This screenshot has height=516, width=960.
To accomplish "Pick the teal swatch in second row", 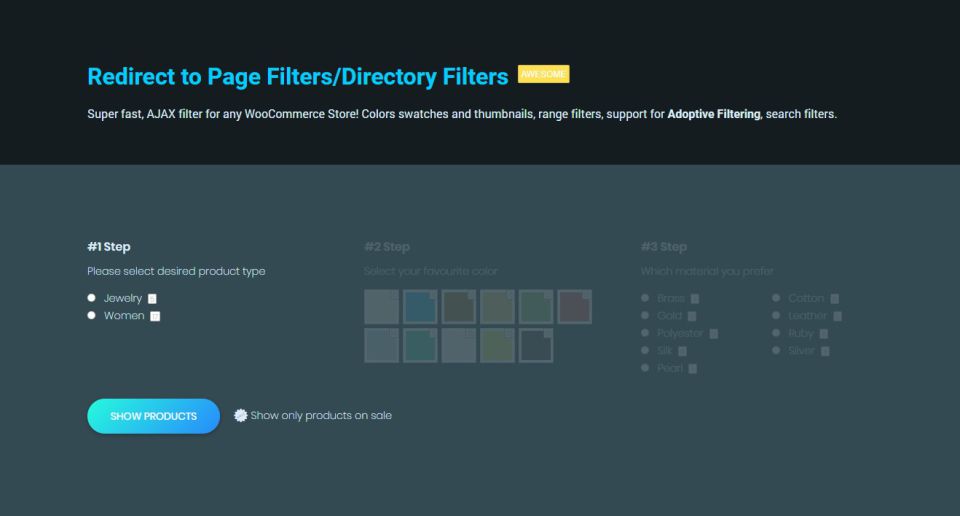I will click(420, 345).
